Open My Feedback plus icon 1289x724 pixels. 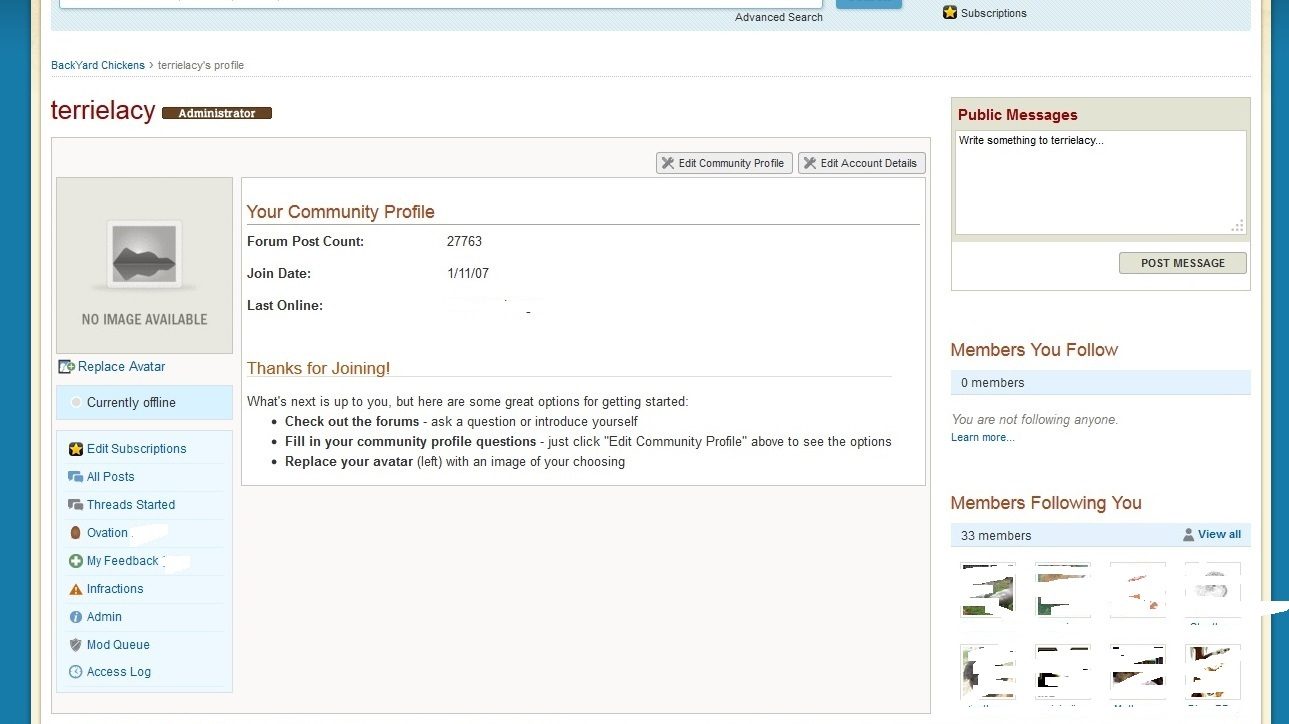(75, 561)
